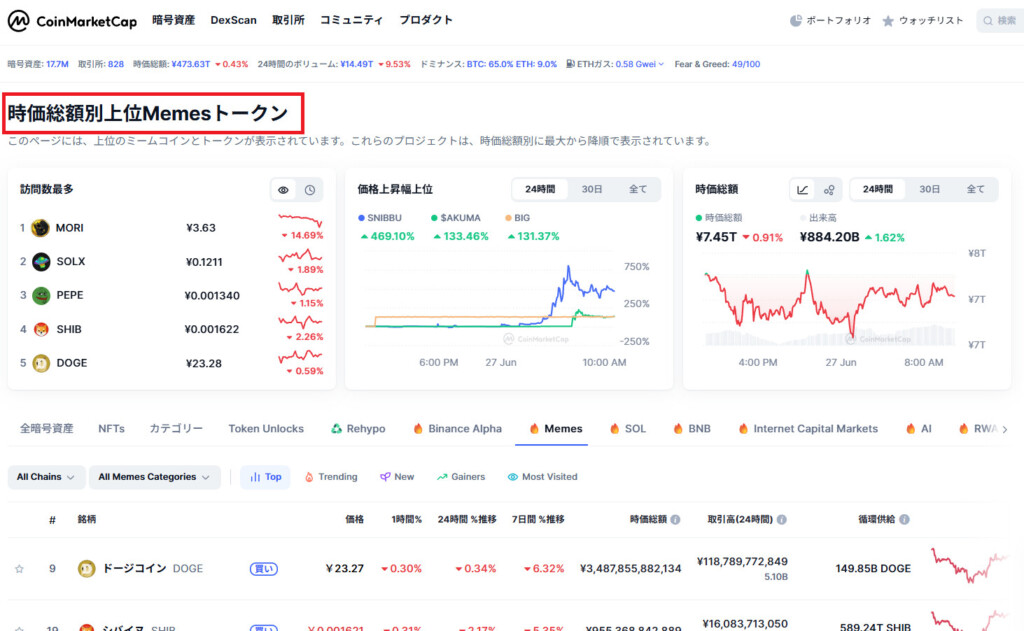
Task: Open the 取引所 navigation menu
Action: pos(288,20)
